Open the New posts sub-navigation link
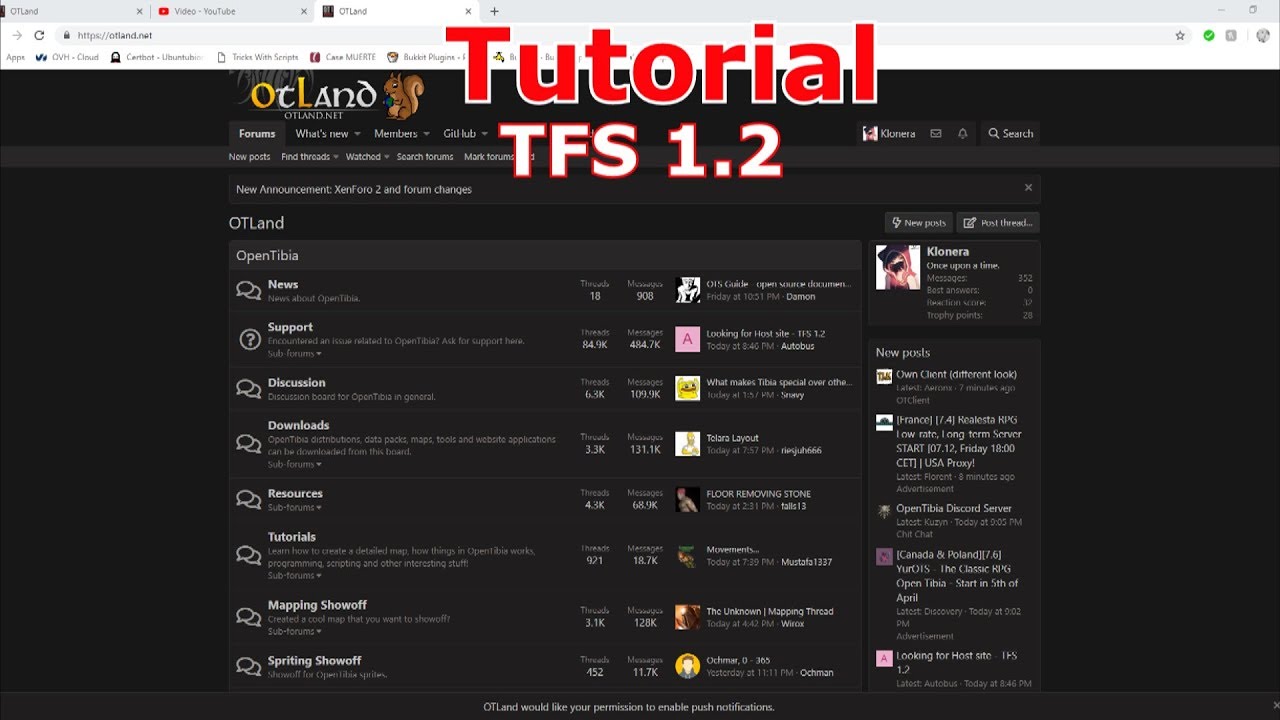The height and width of the screenshot is (720, 1280). coord(249,157)
